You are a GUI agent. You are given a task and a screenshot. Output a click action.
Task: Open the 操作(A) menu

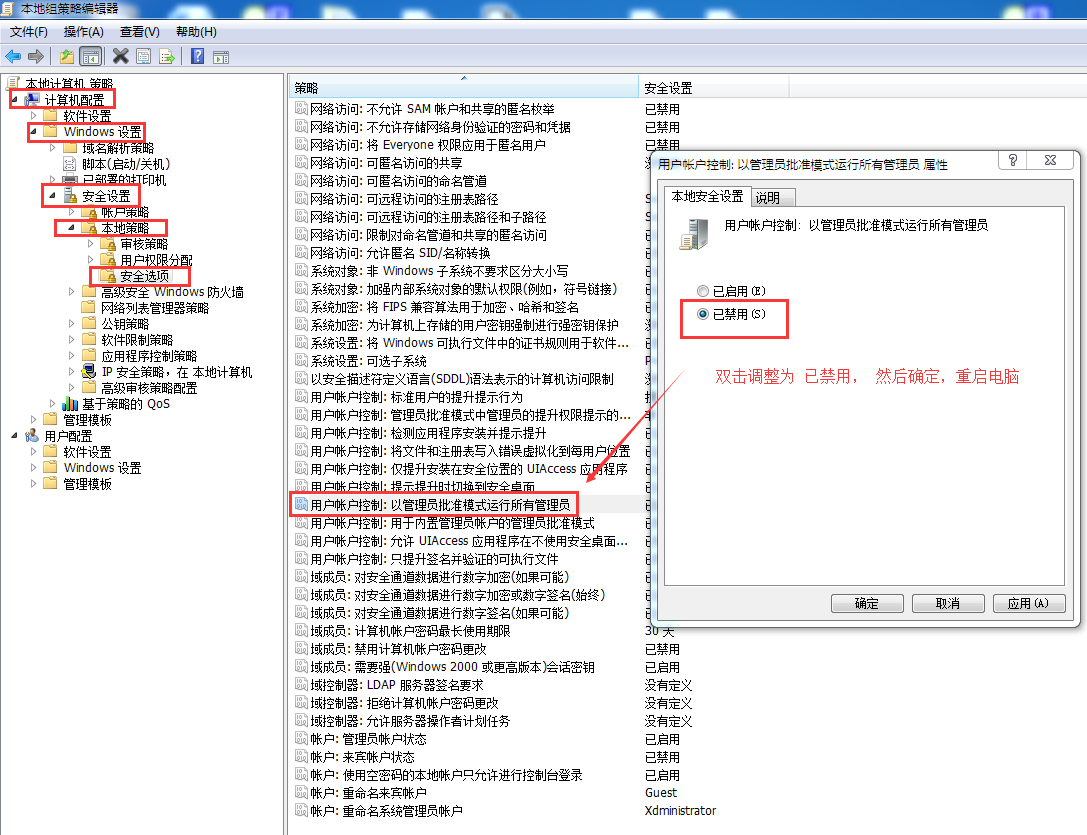84,32
